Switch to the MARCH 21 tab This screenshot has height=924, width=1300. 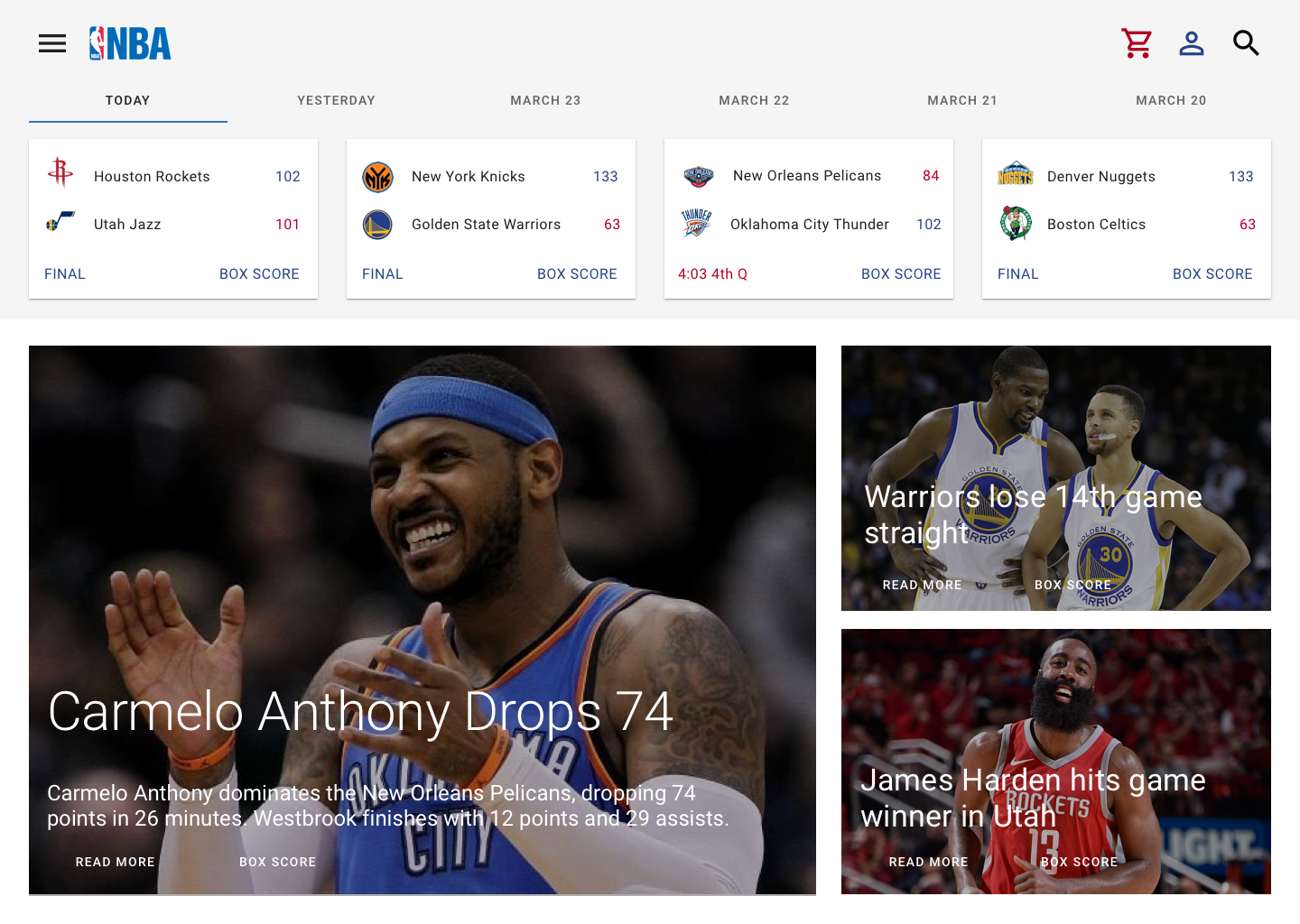[962, 101]
